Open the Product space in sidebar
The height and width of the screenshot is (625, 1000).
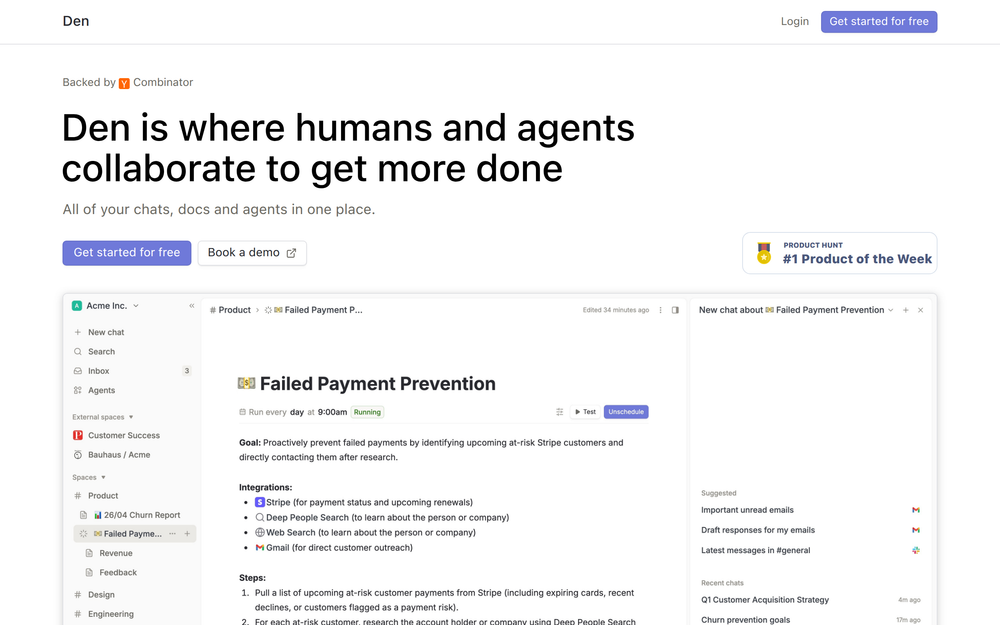coord(103,496)
